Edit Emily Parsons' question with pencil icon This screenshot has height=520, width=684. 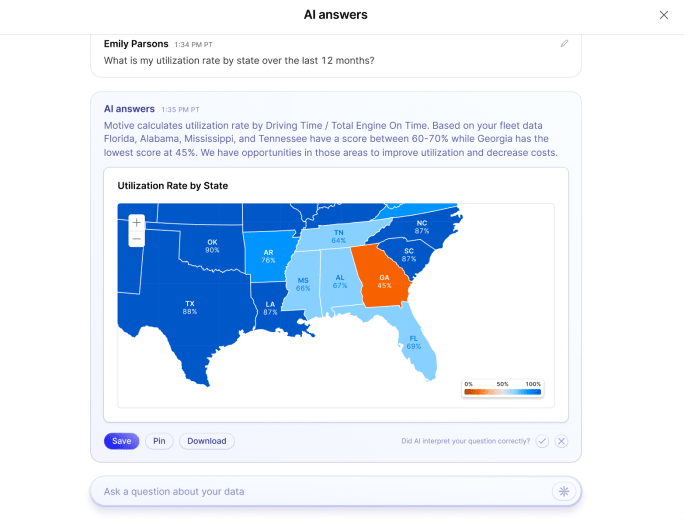click(564, 44)
